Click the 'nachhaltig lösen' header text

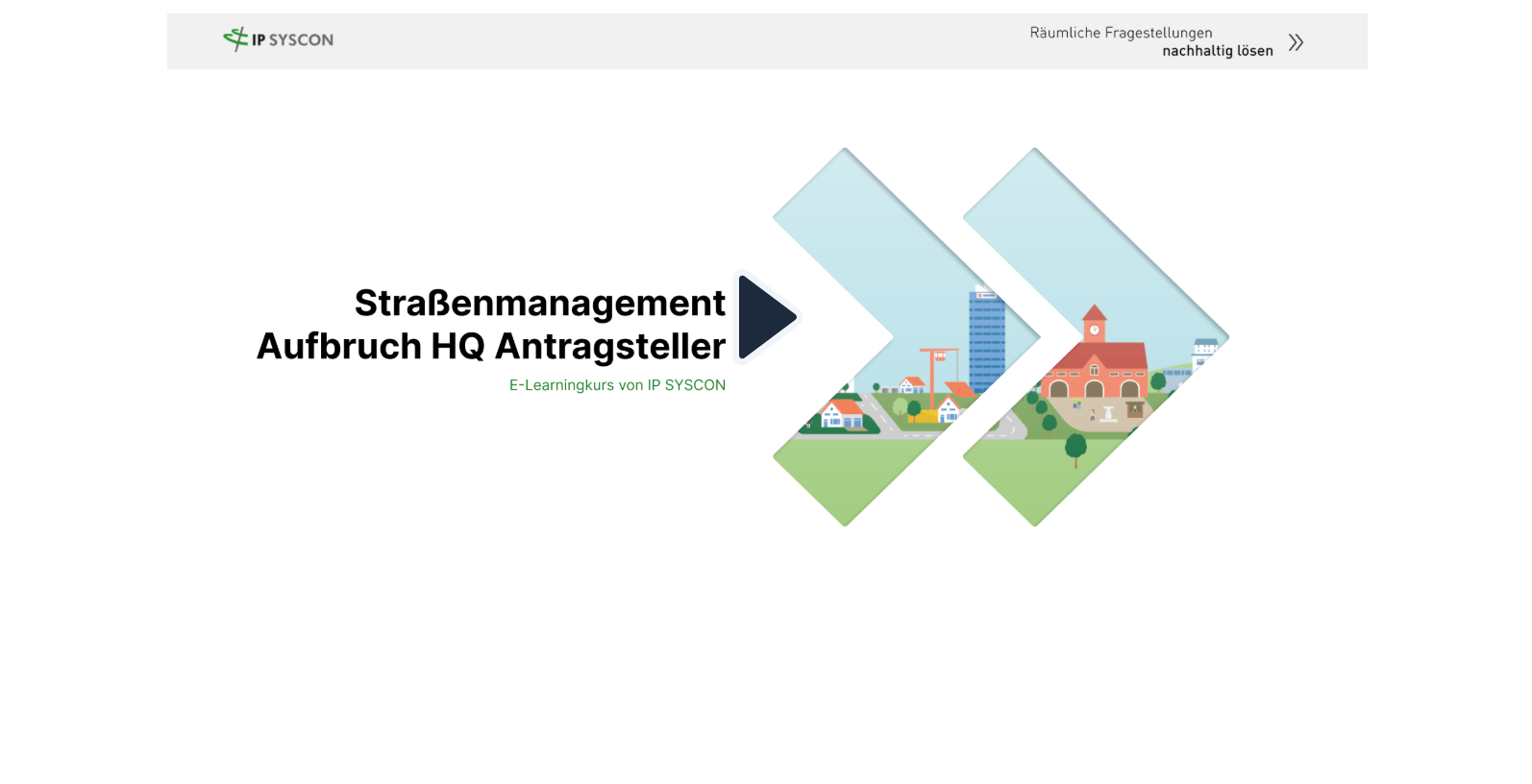[1218, 51]
